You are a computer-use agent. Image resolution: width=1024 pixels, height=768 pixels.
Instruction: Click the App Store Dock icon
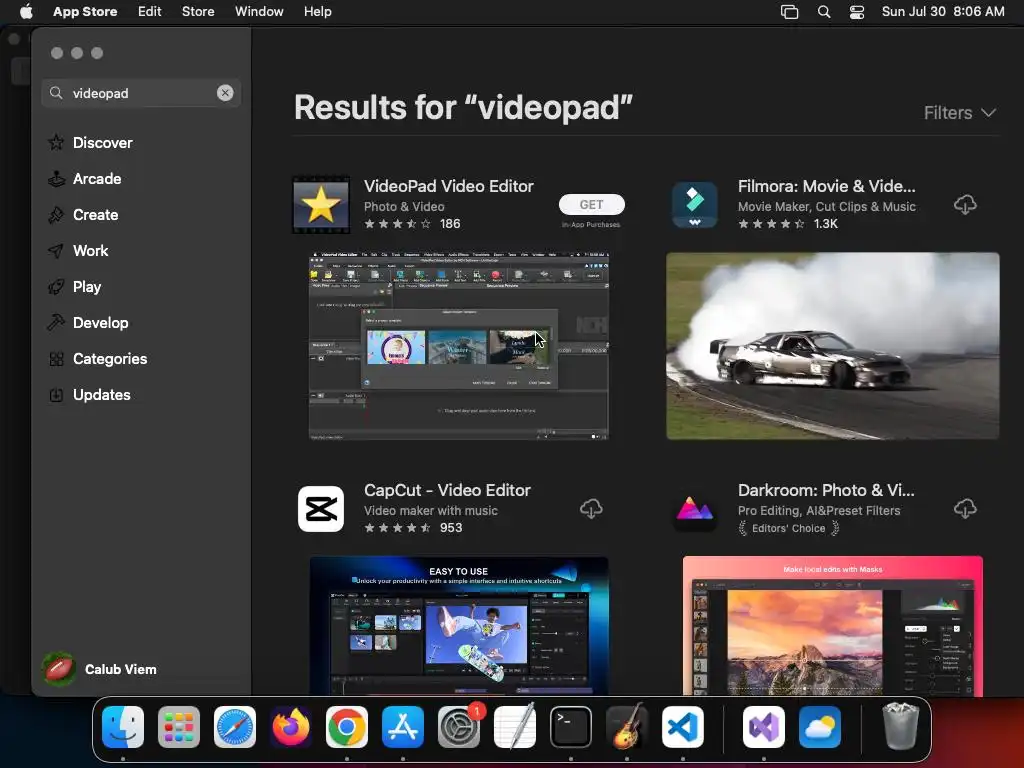click(x=403, y=727)
